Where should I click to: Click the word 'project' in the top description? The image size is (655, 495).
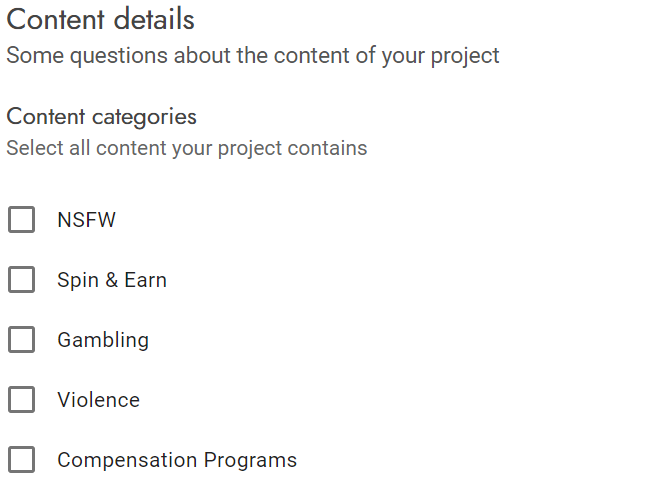[x=463, y=55]
